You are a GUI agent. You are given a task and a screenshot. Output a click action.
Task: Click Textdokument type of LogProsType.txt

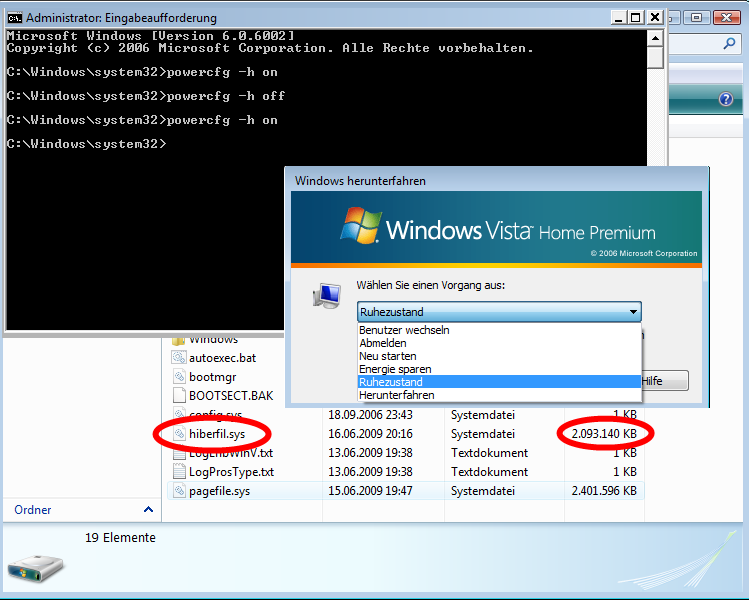coord(489,472)
